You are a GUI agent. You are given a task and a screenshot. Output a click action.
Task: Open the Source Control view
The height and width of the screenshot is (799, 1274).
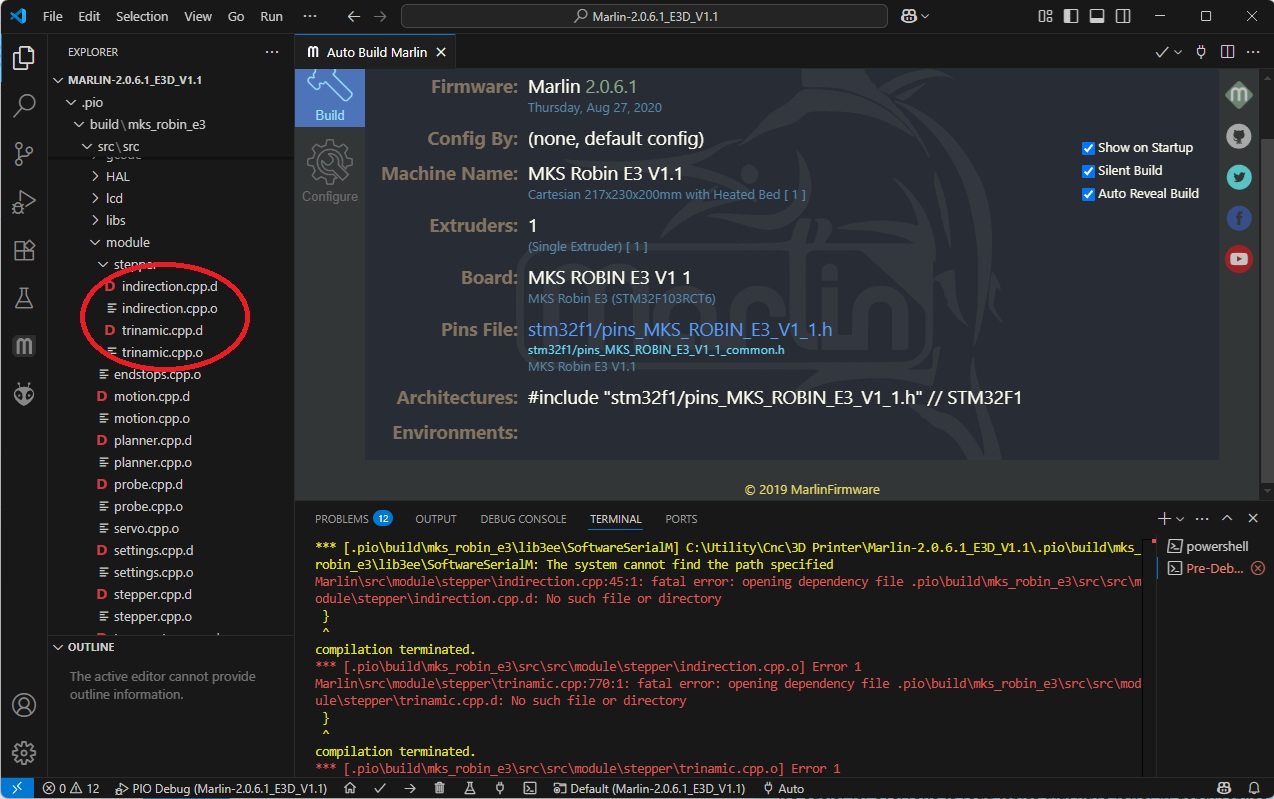(24, 153)
